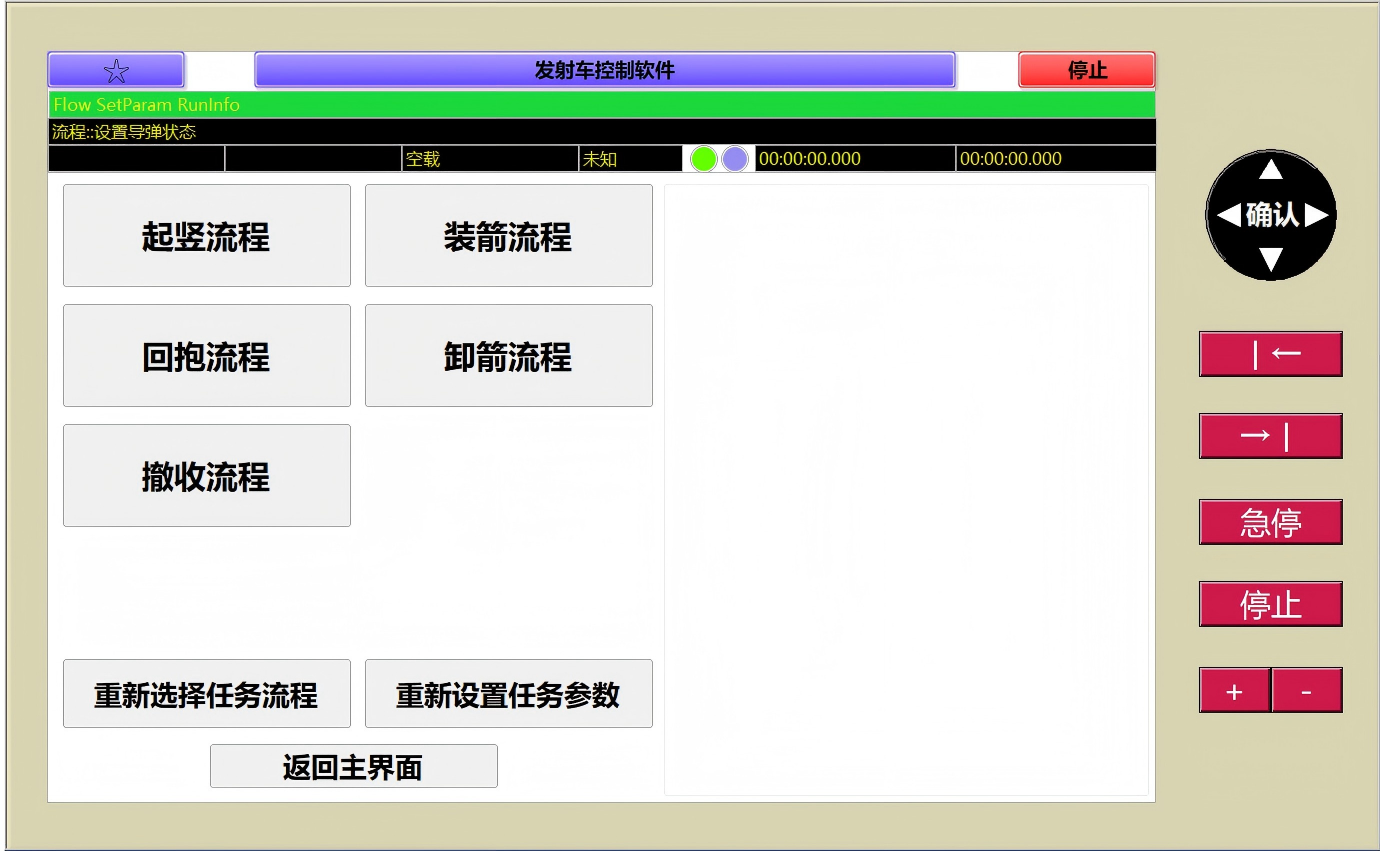Return via 返回主界面 button
This screenshot has height=851, width=1380.
tap(353, 766)
